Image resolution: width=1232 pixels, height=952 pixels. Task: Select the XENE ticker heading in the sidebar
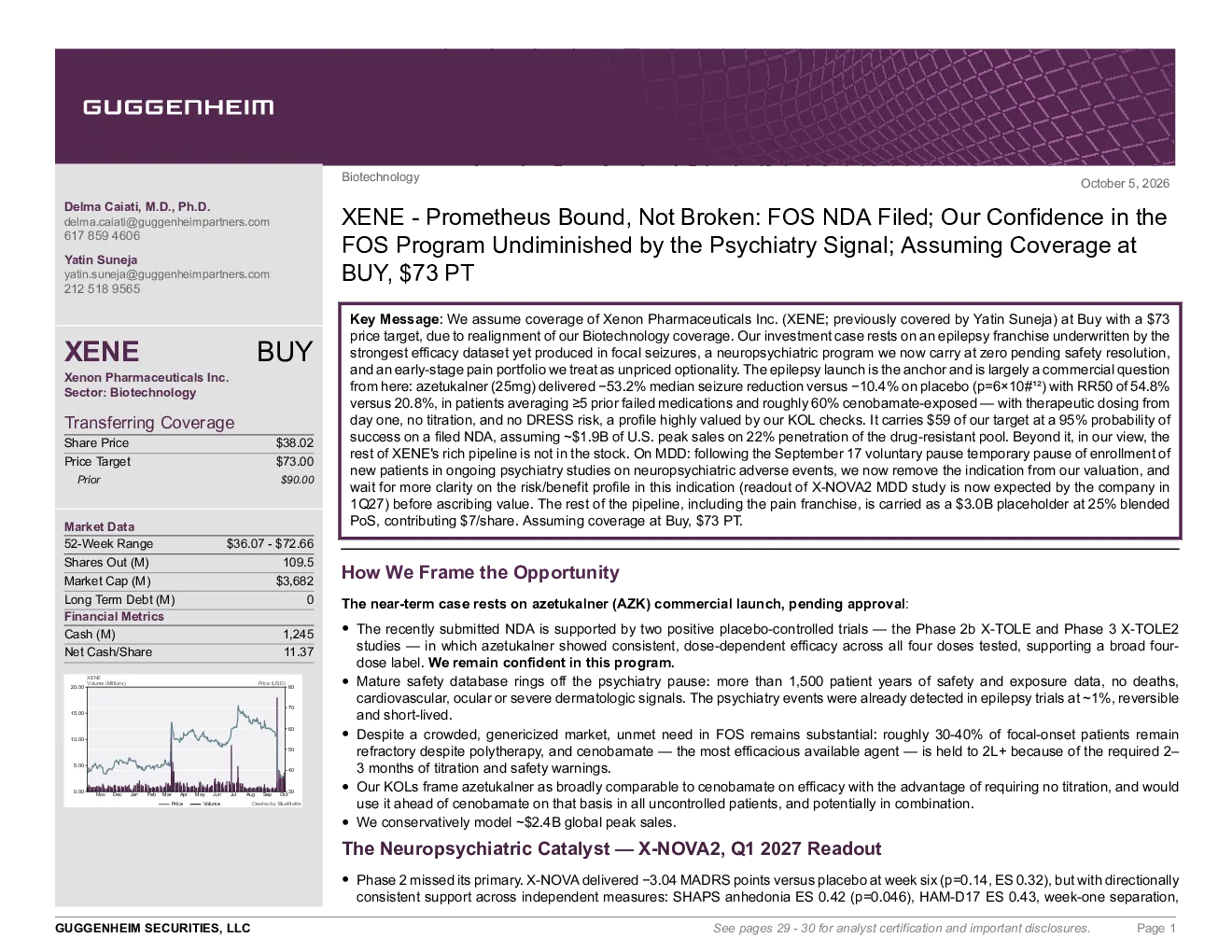tap(102, 352)
